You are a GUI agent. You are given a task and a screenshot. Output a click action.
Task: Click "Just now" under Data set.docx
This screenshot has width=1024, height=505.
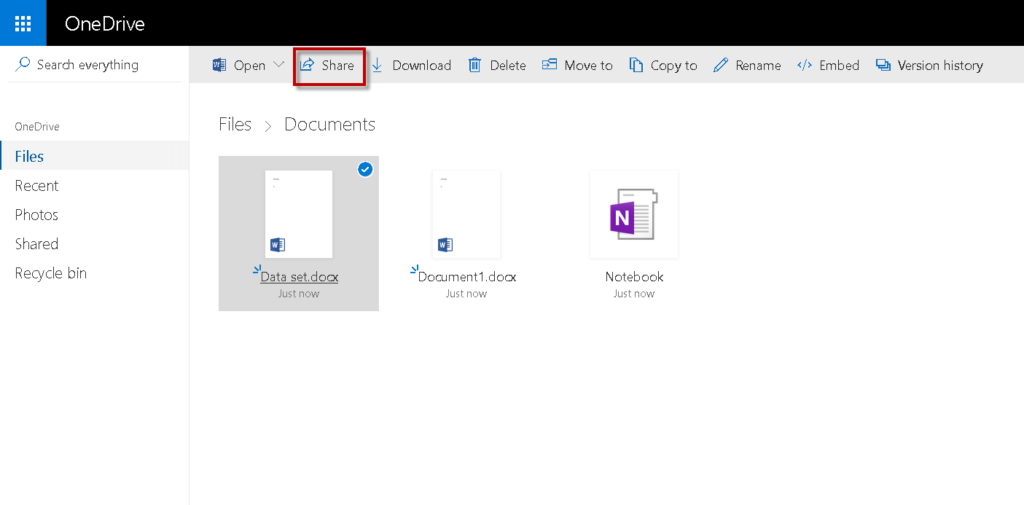pyautogui.click(x=298, y=294)
